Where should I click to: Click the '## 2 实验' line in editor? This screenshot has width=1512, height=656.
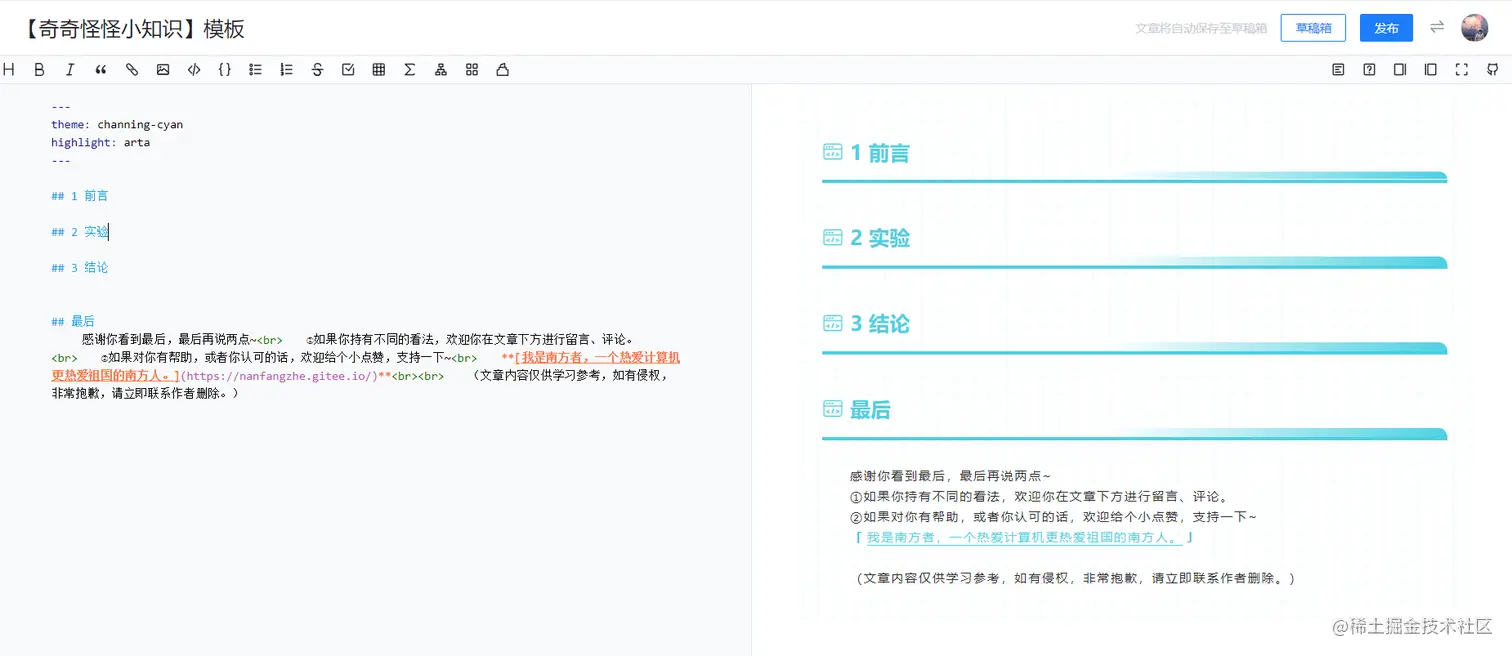pos(80,232)
